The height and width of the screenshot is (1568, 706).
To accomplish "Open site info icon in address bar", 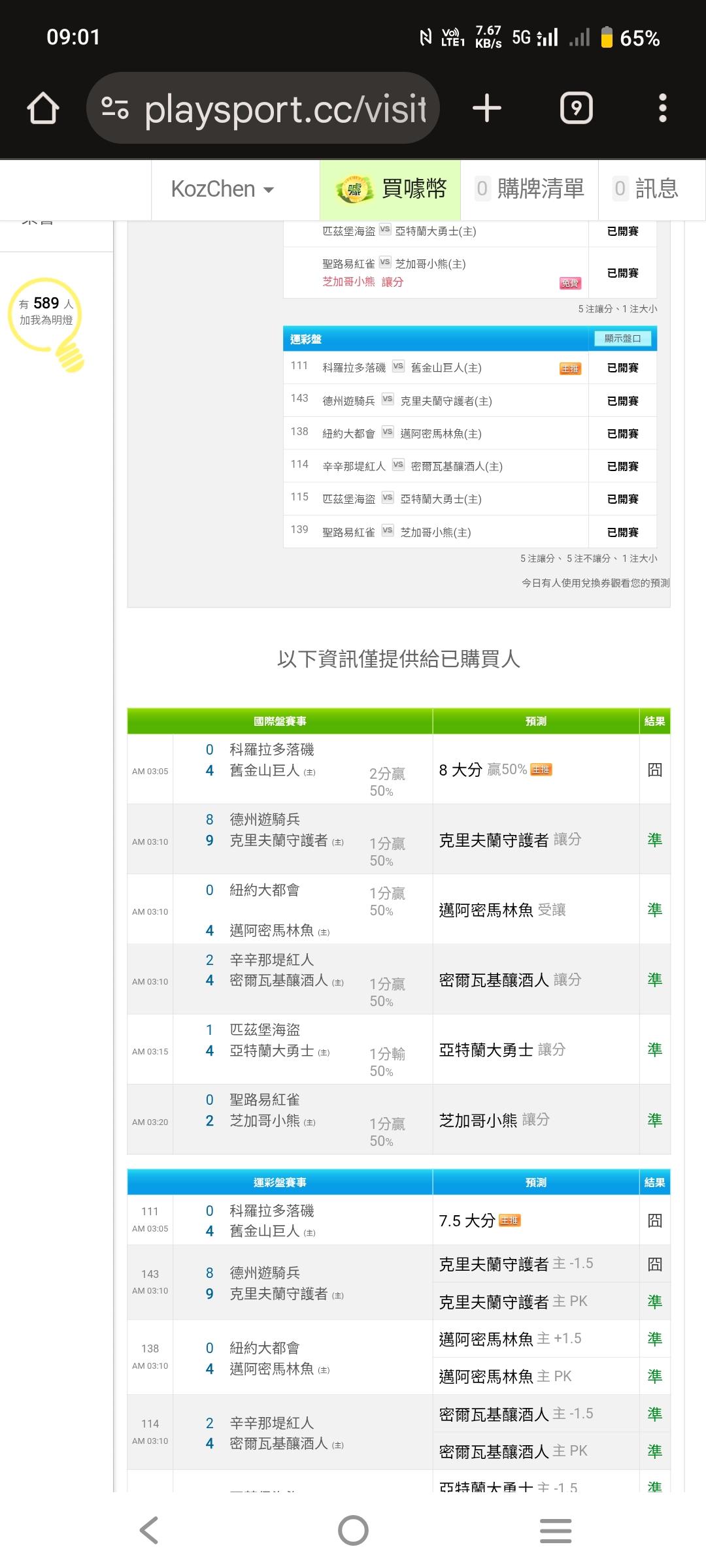I will tap(115, 108).
